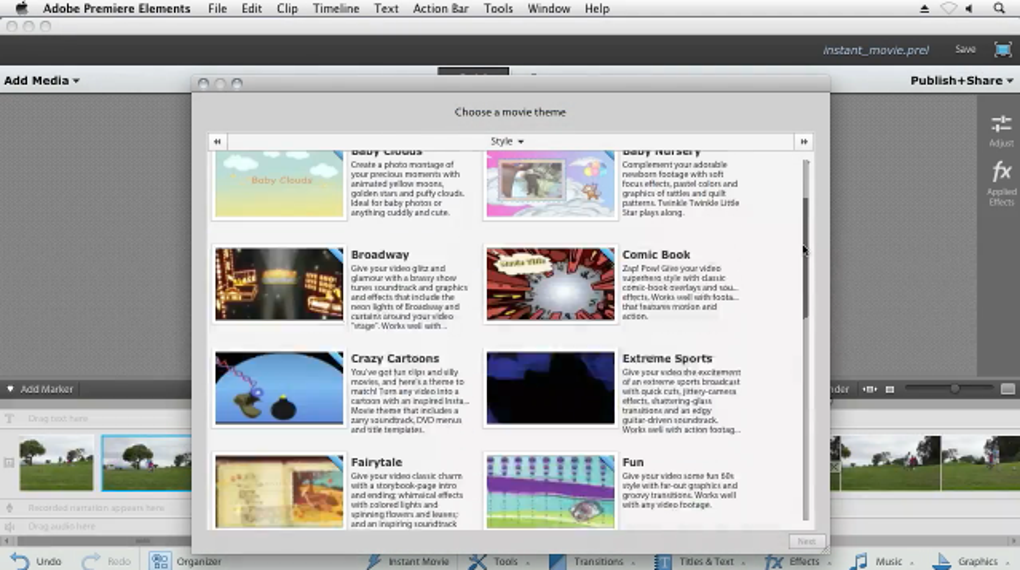
Task: Click the 'Comic Book' theme title
Action: tap(656, 254)
